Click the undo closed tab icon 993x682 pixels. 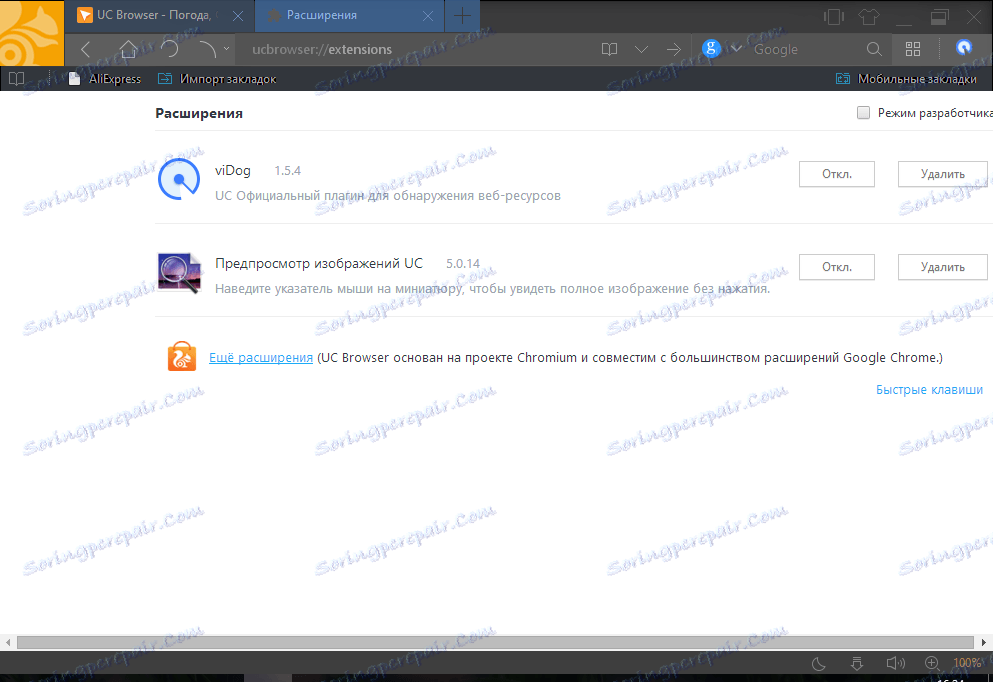206,49
